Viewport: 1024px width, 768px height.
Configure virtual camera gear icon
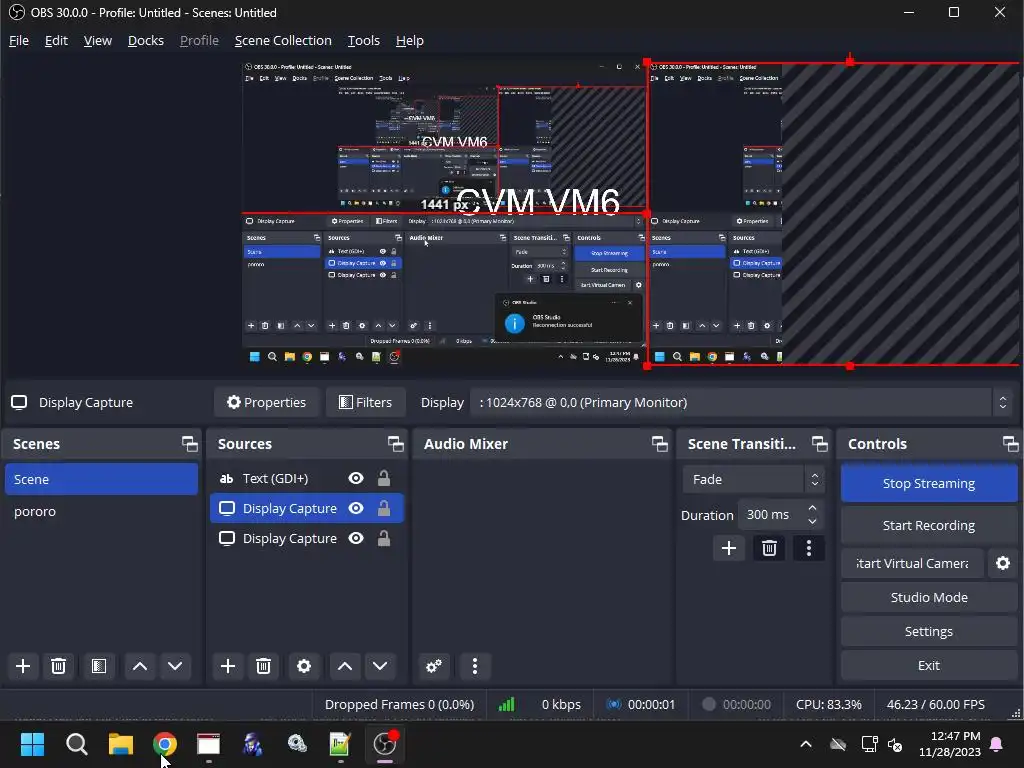1003,563
